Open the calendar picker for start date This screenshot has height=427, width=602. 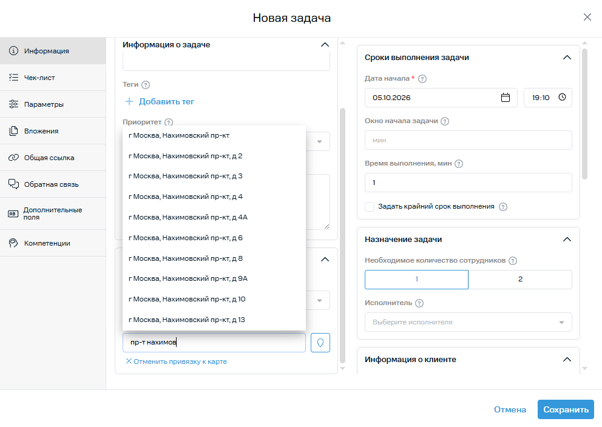point(505,98)
